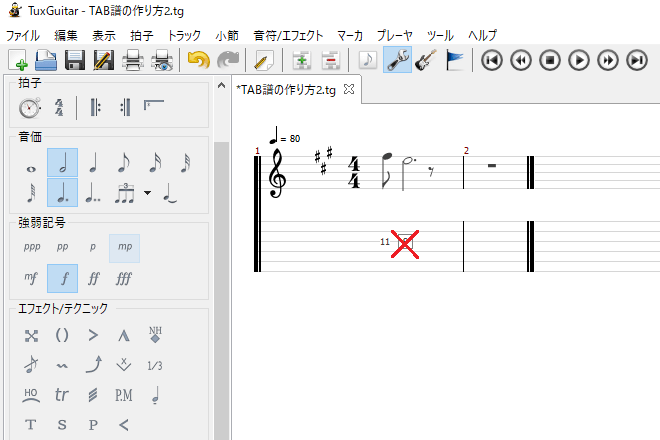This screenshot has width=660, height=440.
Task: Select half note duration
Action: [62, 162]
